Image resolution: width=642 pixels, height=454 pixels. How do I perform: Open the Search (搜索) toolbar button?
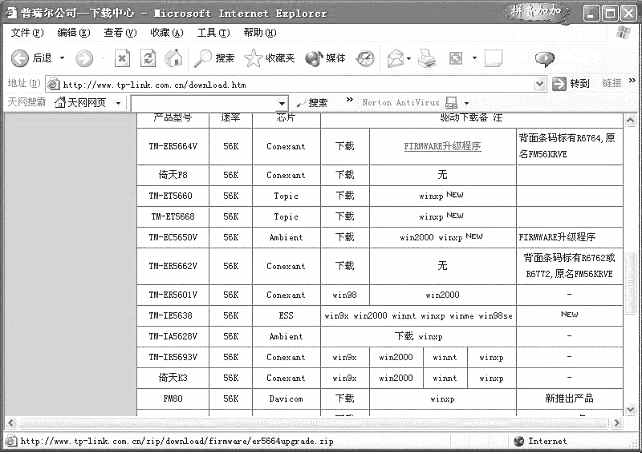coord(214,59)
